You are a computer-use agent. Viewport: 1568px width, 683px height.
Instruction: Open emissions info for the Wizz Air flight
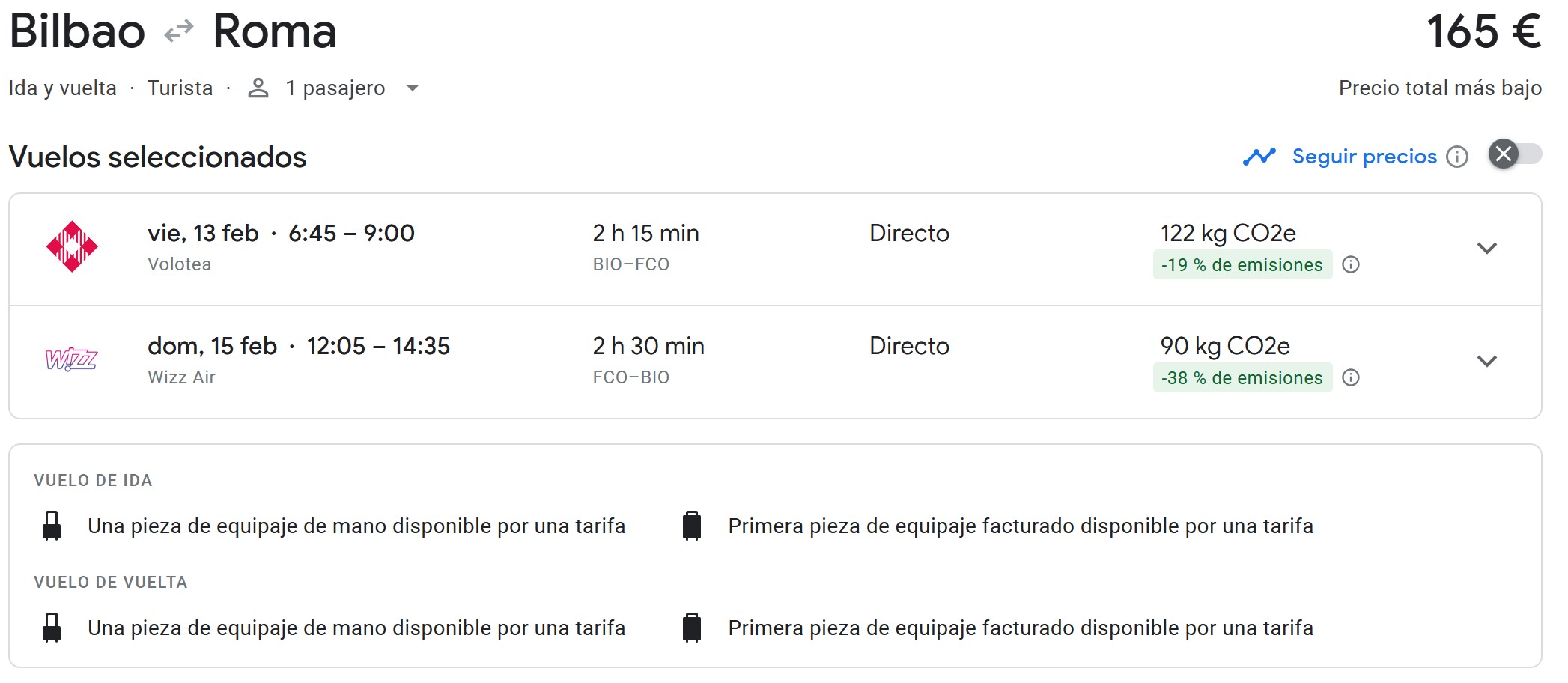1351,377
